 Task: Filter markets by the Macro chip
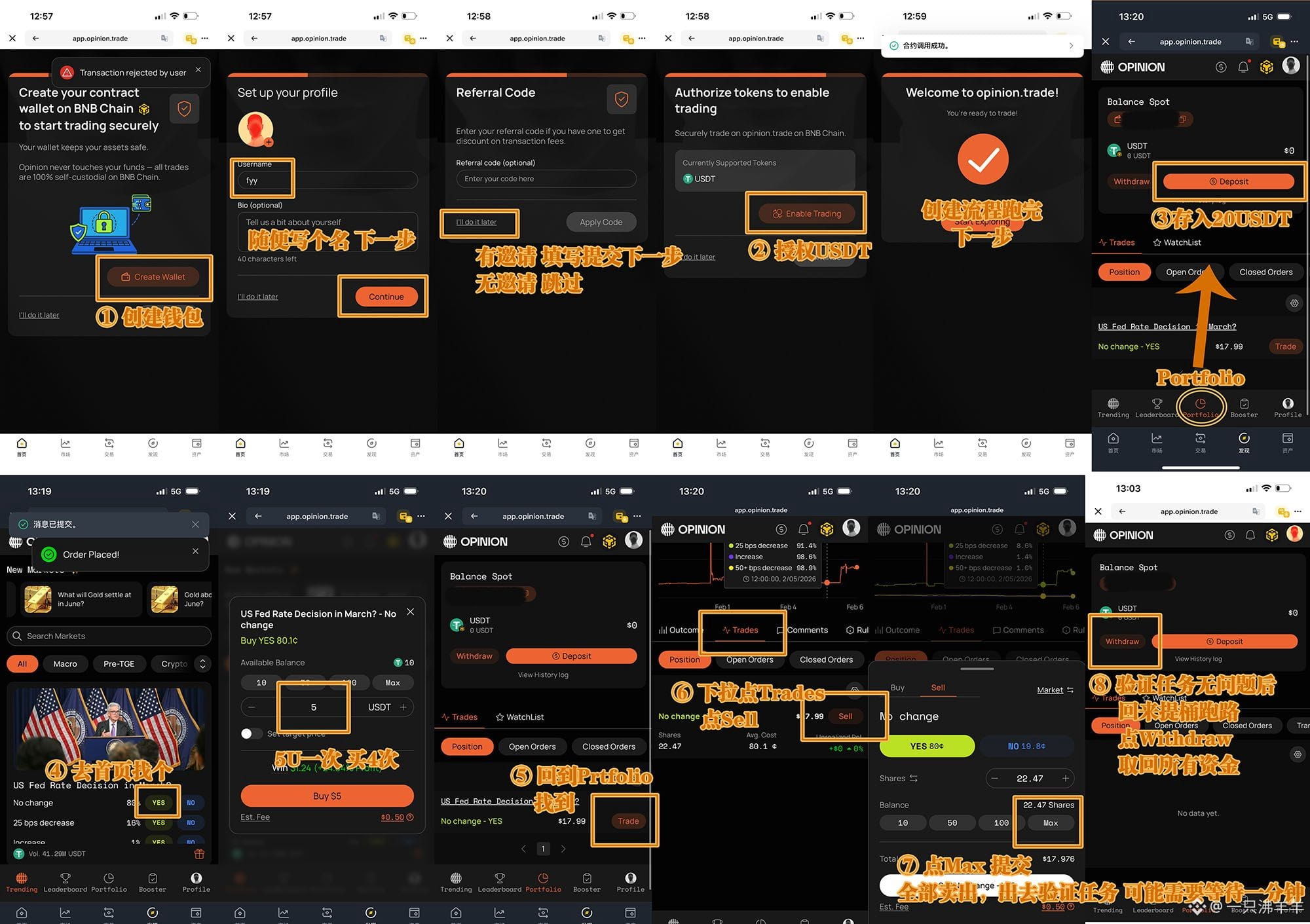pyautogui.click(x=65, y=664)
